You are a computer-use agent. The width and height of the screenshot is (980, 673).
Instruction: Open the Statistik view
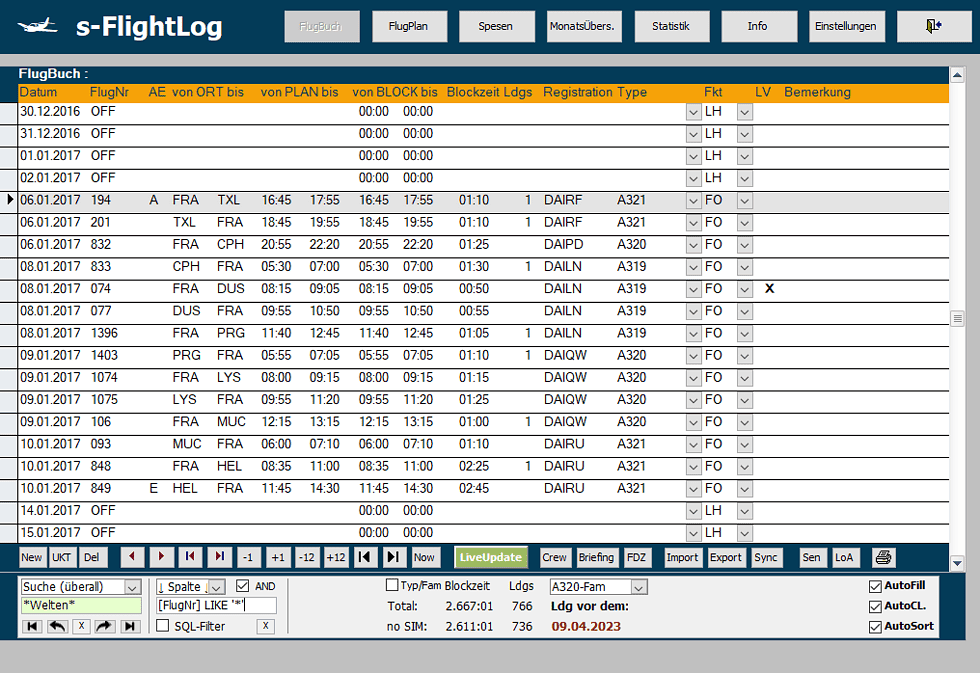coord(671,27)
